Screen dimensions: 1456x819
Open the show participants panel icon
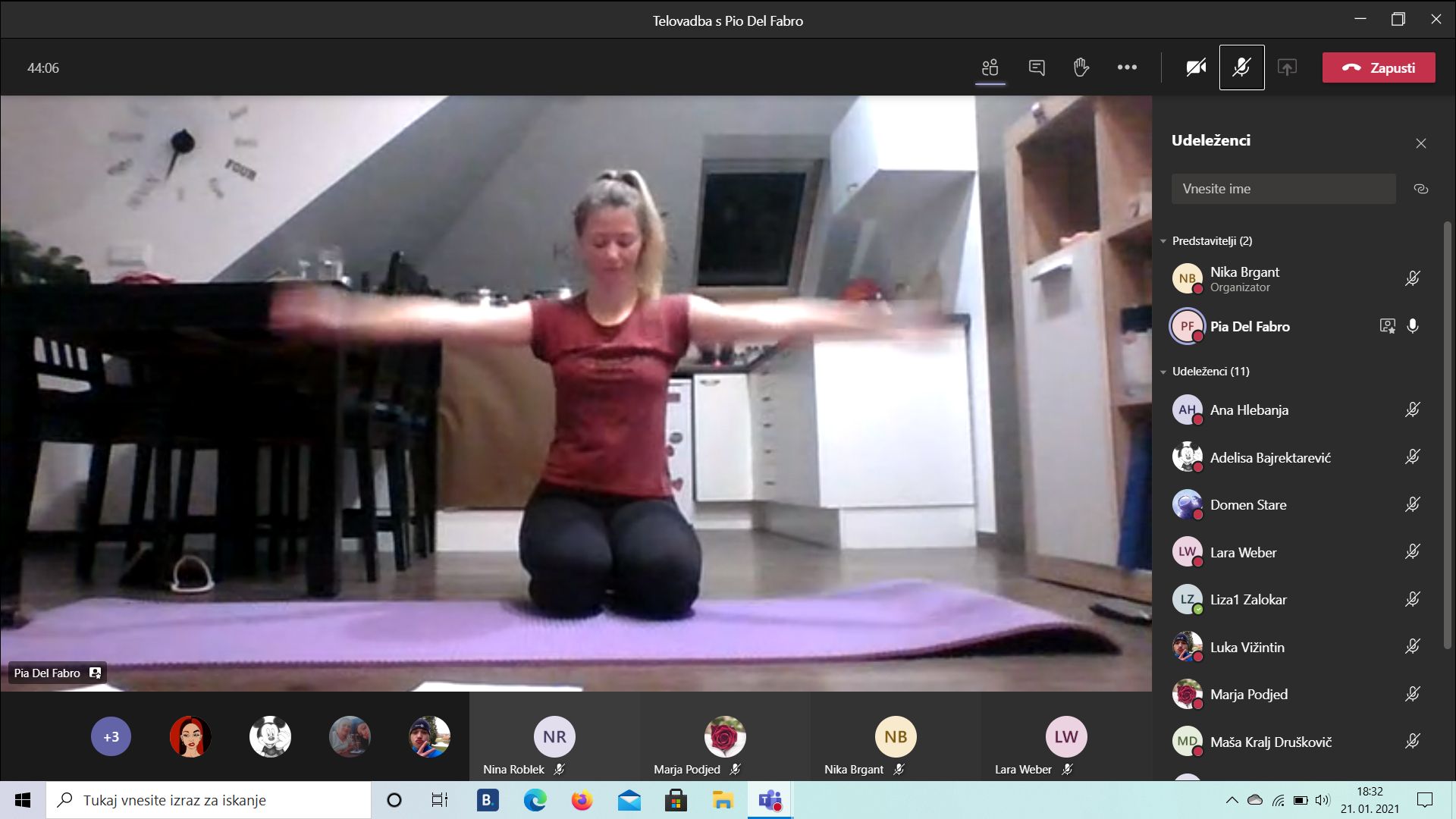[990, 67]
